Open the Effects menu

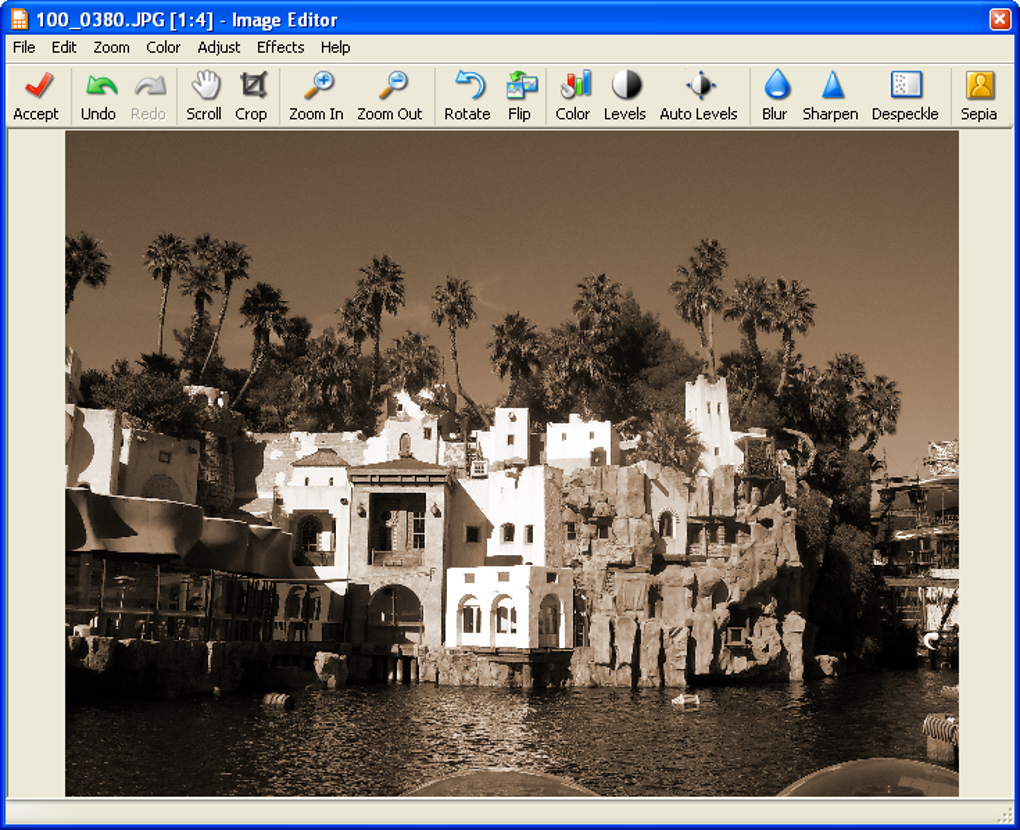tap(280, 47)
